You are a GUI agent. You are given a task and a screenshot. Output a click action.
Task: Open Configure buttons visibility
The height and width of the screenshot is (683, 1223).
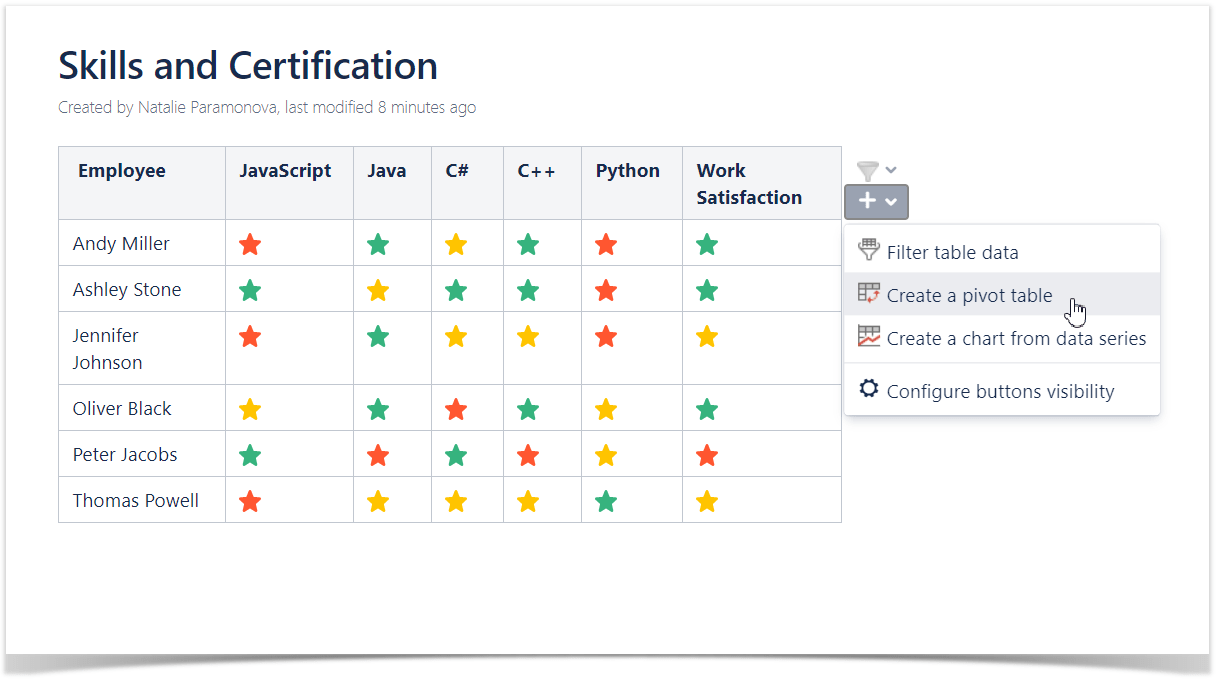1000,392
